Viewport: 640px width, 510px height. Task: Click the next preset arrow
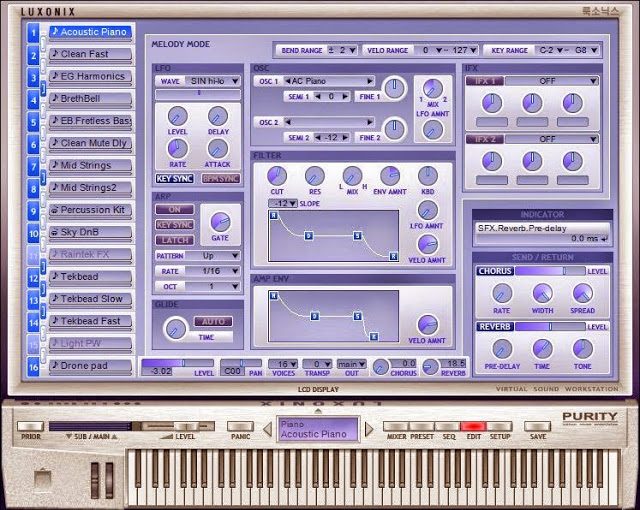(x=369, y=429)
